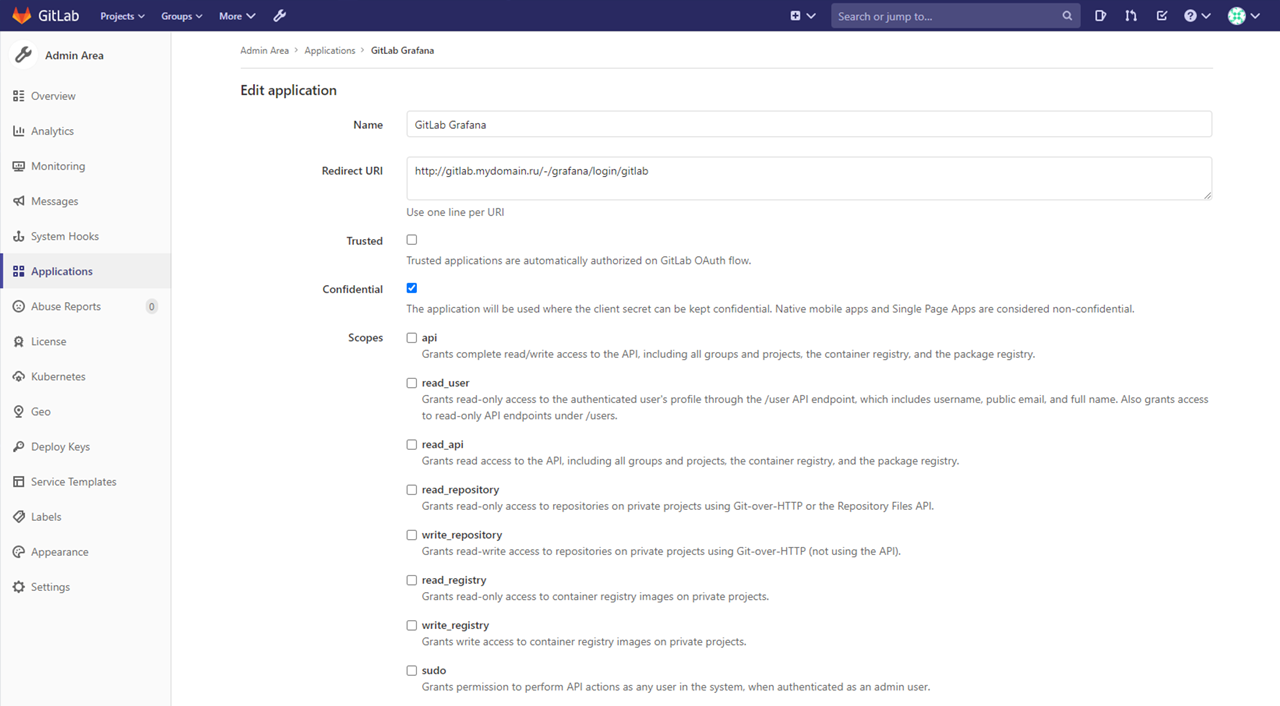1280x706 pixels.
Task: Click the Applications grid icon
Action: point(19,271)
